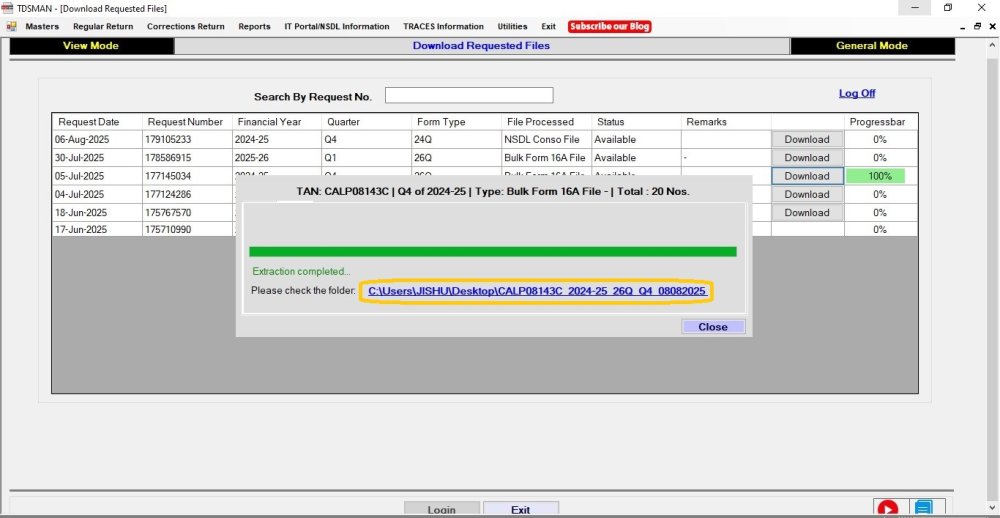Click the TAN CALP08143C dialog title text
Screen dimensions: 1000x518
point(493,191)
